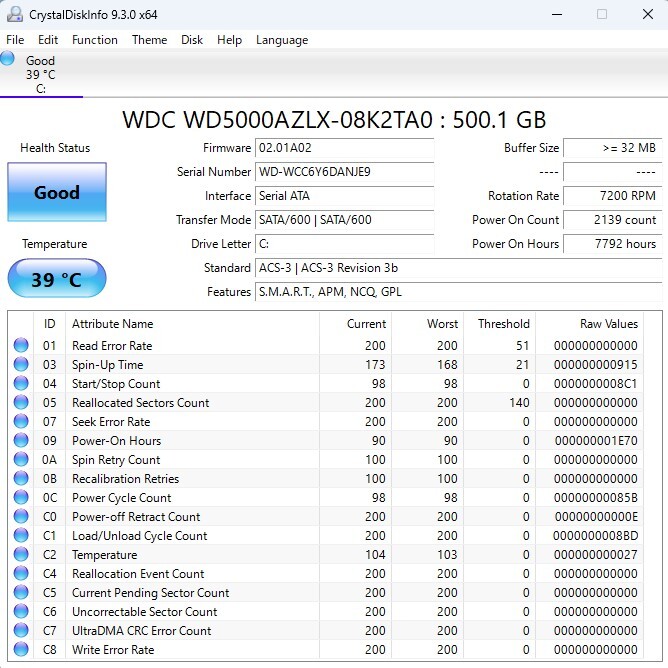Click the Power-On Hours status orb
The width and height of the screenshot is (668, 668).
(21, 440)
